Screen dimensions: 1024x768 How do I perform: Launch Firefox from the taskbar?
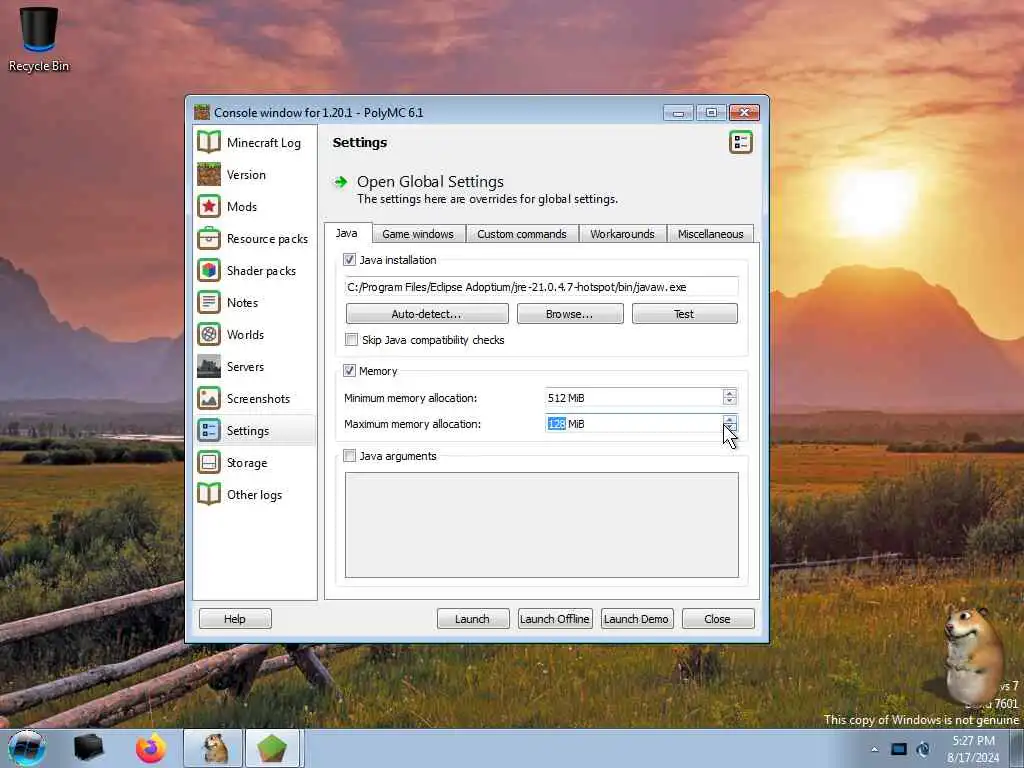151,748
